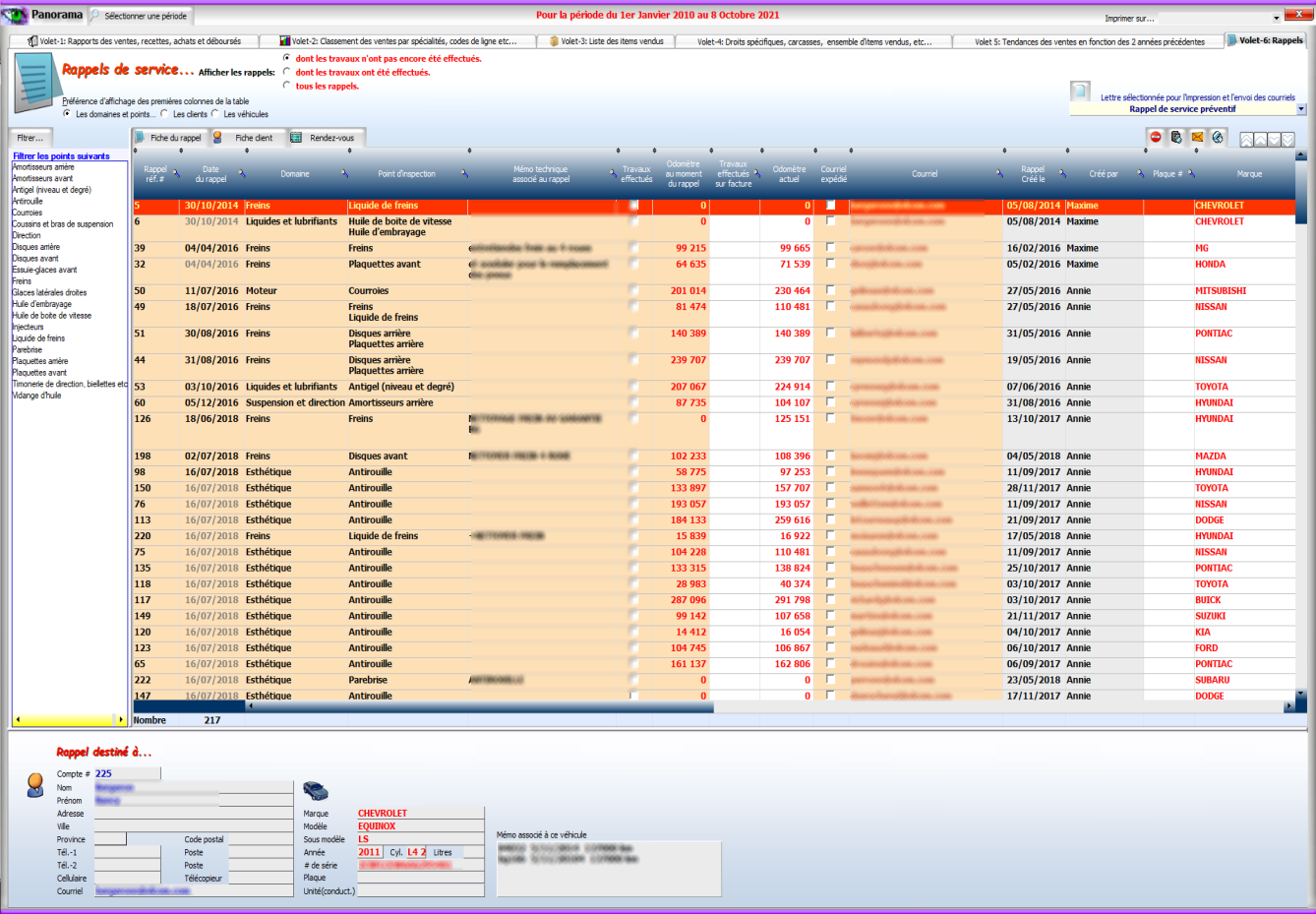The image size is (1316, 914).
Task: Jump to the last record with double-down arrow
Action: point(1287,140)
